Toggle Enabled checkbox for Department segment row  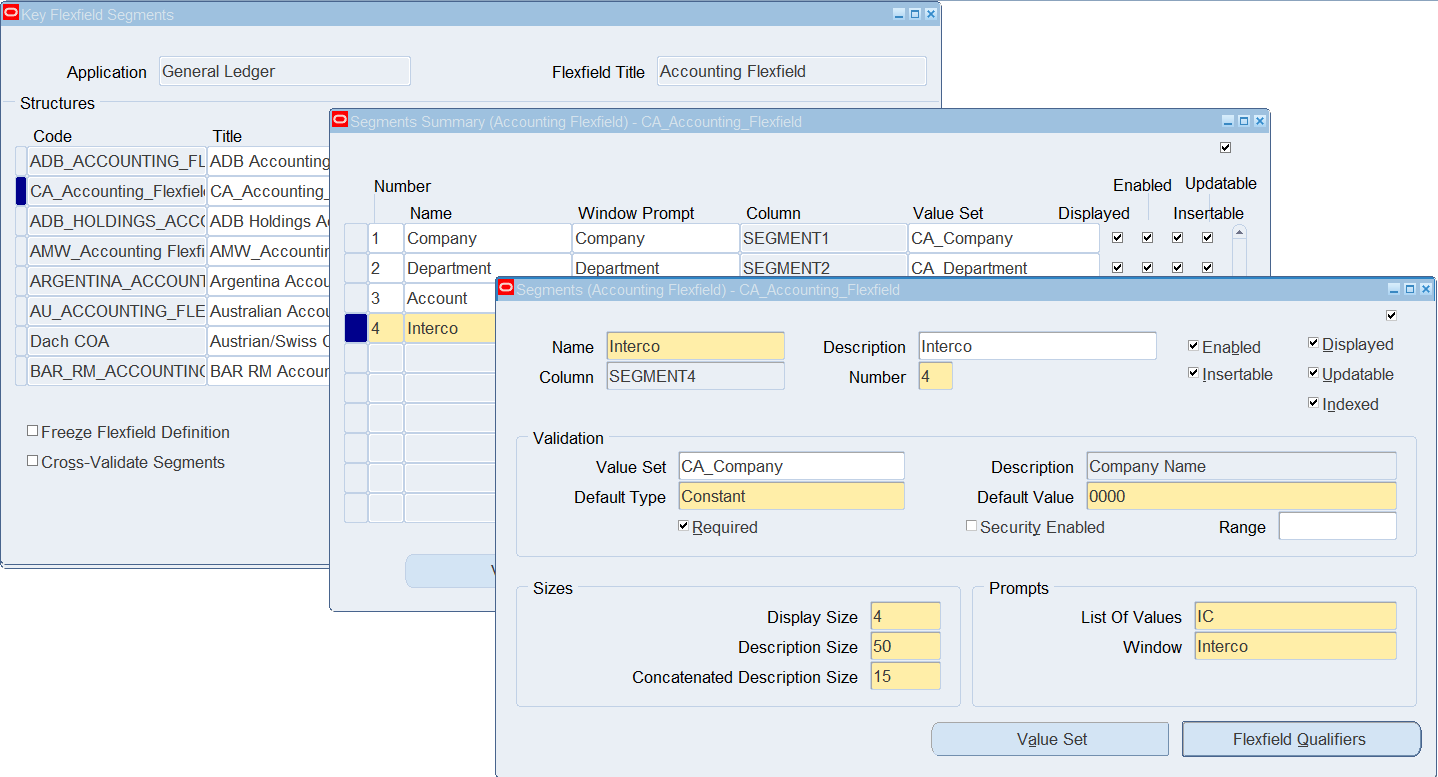pos(1148,268)
